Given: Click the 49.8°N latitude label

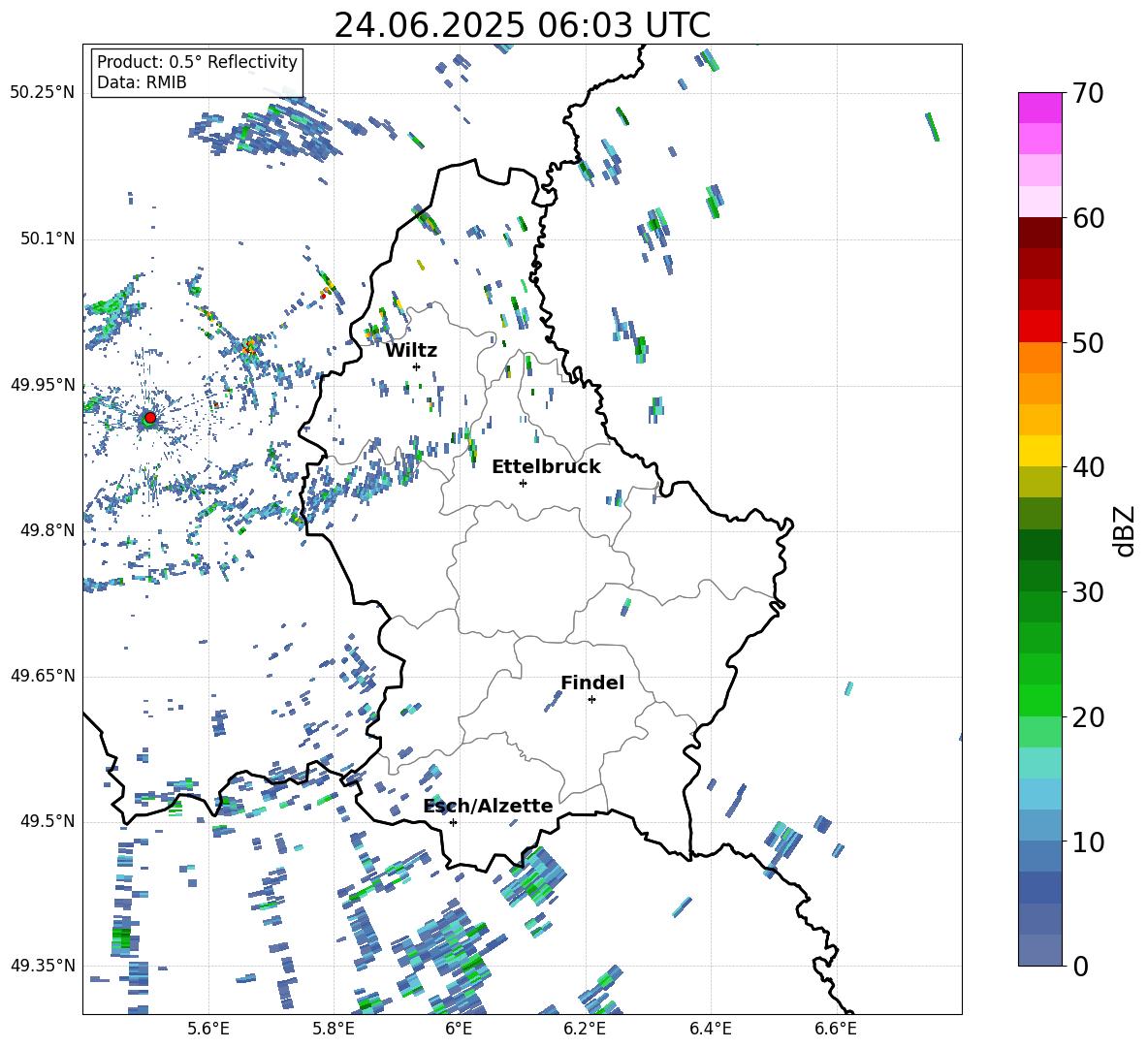Looking at the screenshot, I should [47, 530].
